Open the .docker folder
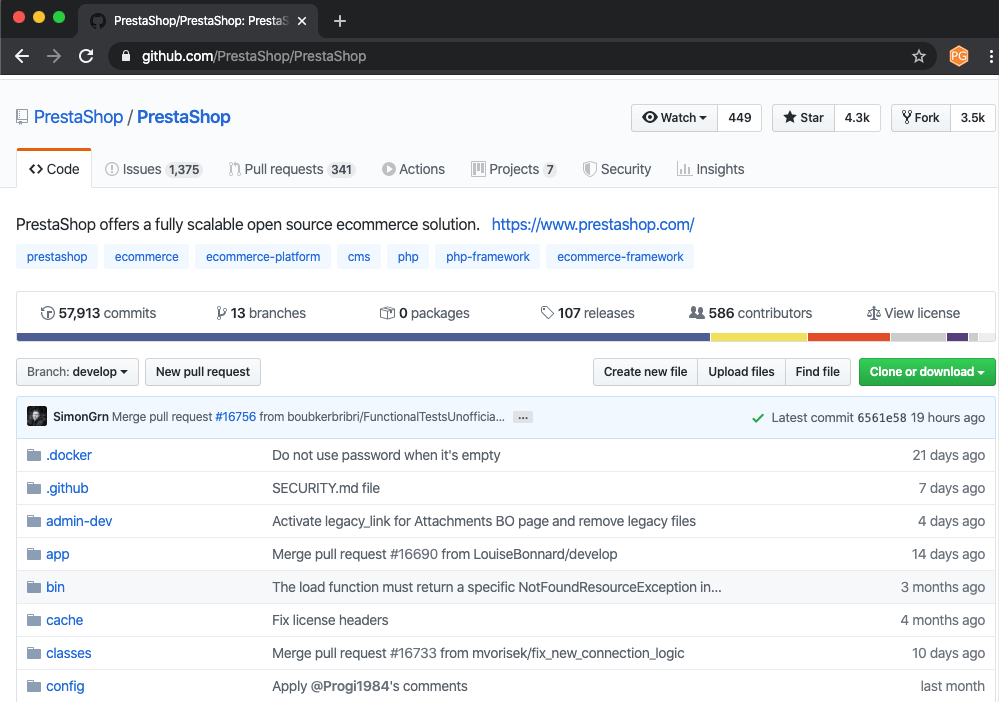999x702 pixels. click(x=69, y=455)
